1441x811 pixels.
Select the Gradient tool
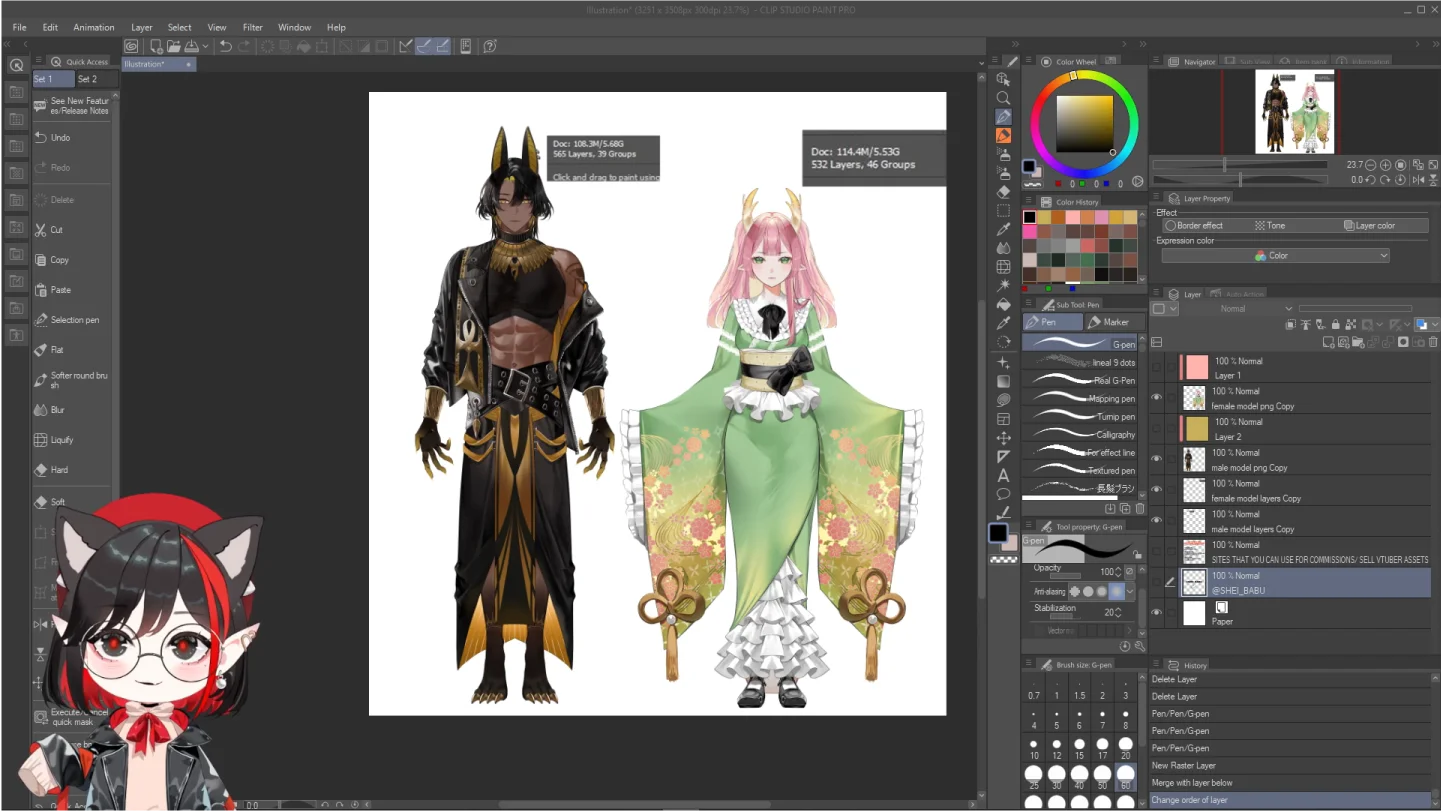(x=1003, y=381)
